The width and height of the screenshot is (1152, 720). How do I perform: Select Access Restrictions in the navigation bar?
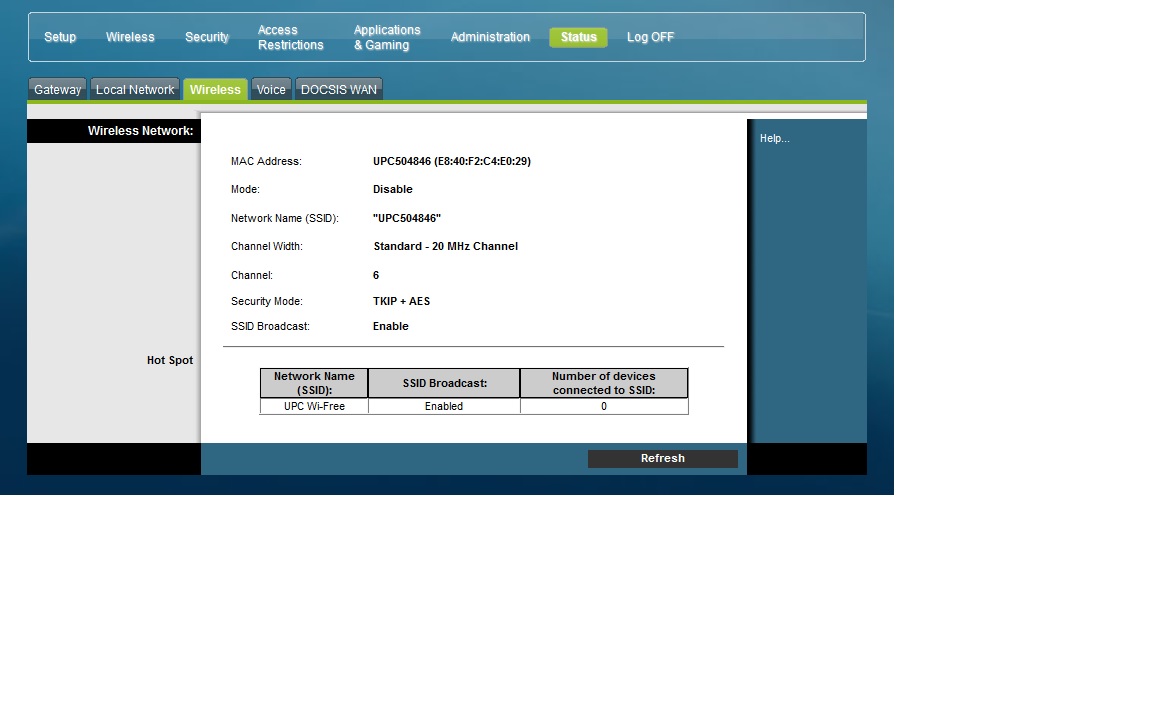tap(290, 37)
